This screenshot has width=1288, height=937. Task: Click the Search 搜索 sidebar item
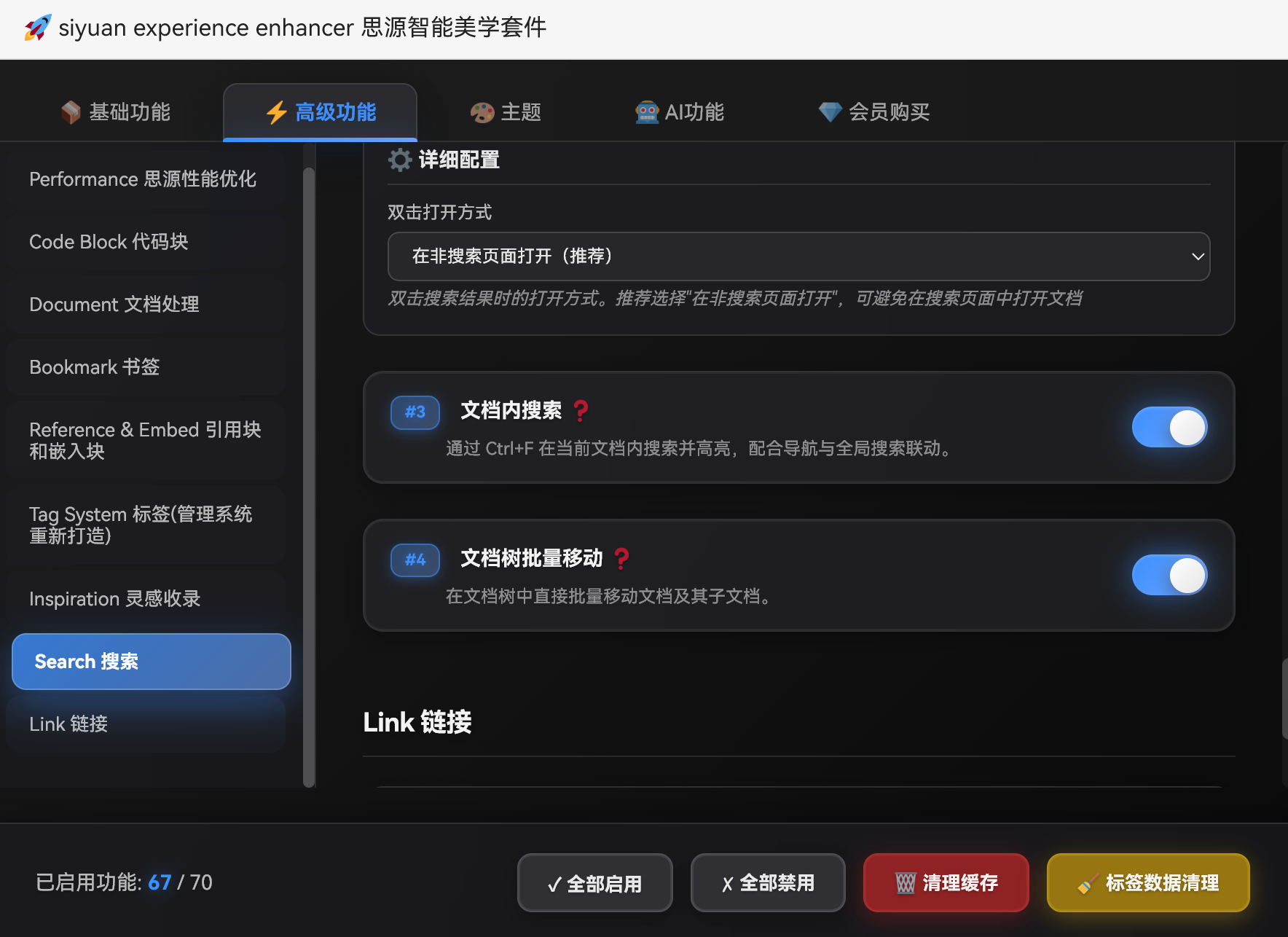tap(152, 662)
